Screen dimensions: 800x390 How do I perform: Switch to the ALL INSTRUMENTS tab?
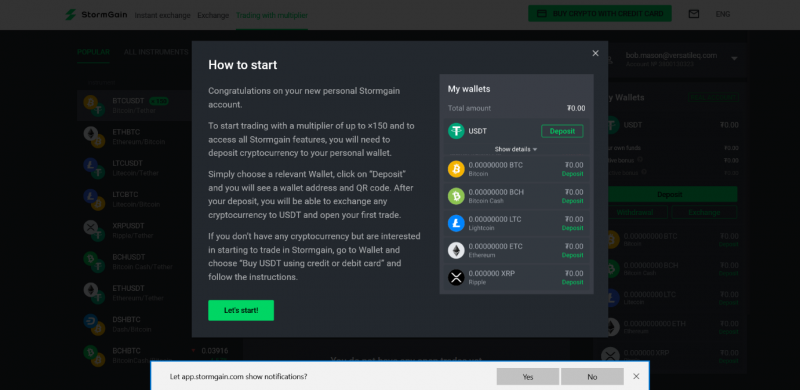(x=156, y=52)
